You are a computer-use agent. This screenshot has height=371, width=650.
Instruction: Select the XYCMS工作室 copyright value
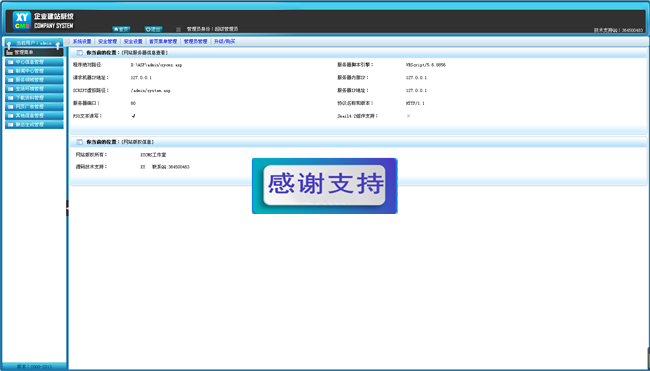click(x=153, y=155)
